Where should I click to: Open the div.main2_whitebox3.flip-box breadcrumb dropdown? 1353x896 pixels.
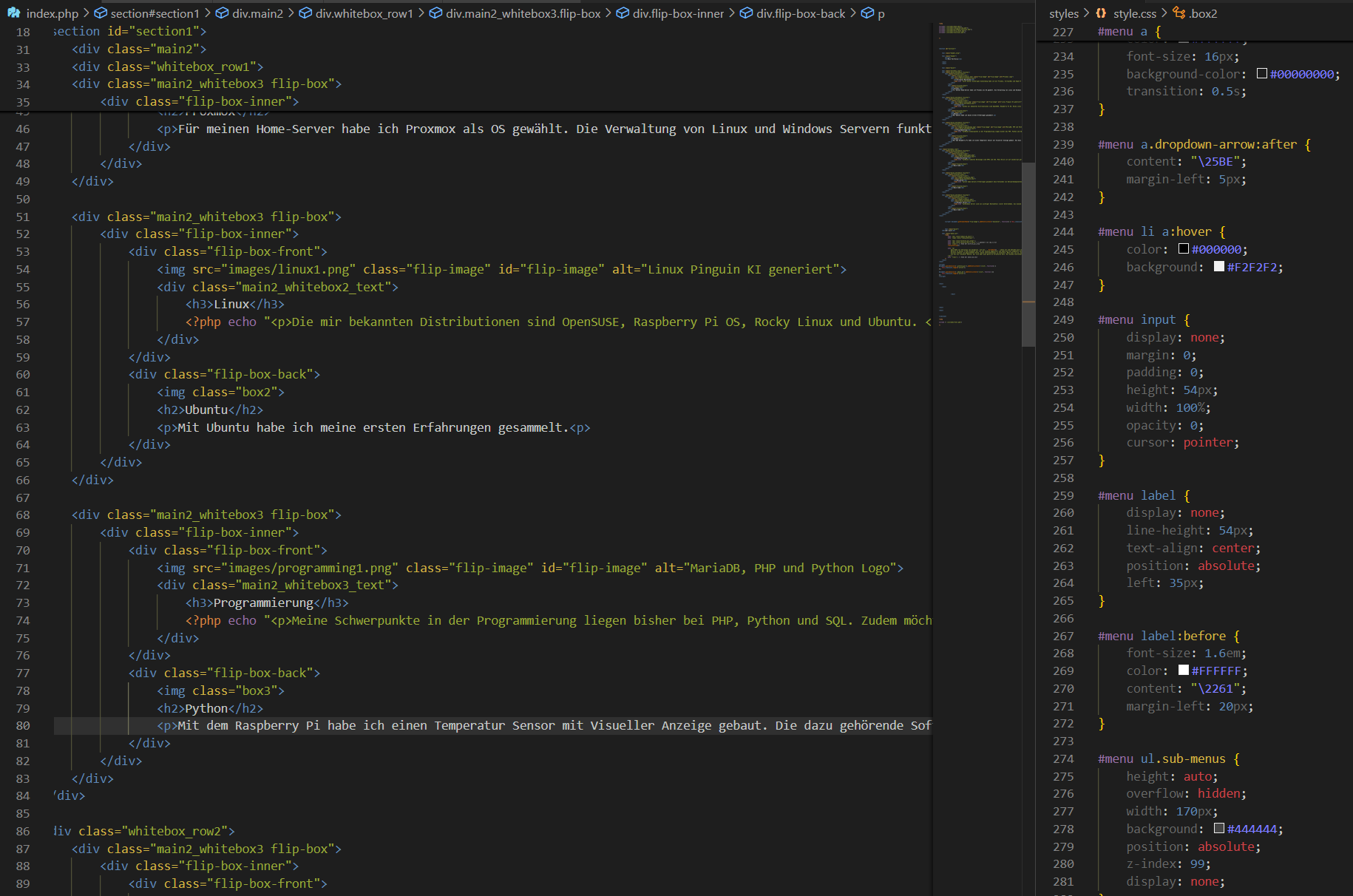[x=523, y=13]
